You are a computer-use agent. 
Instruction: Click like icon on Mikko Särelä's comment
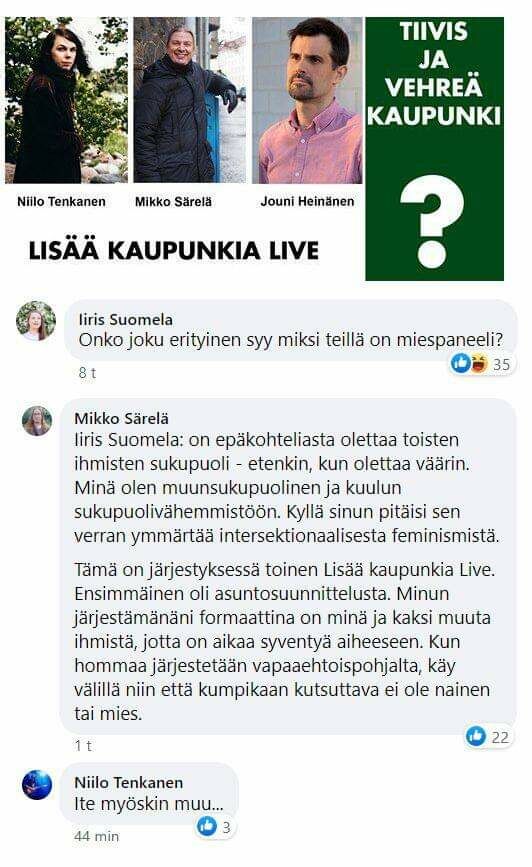(476, 736)
